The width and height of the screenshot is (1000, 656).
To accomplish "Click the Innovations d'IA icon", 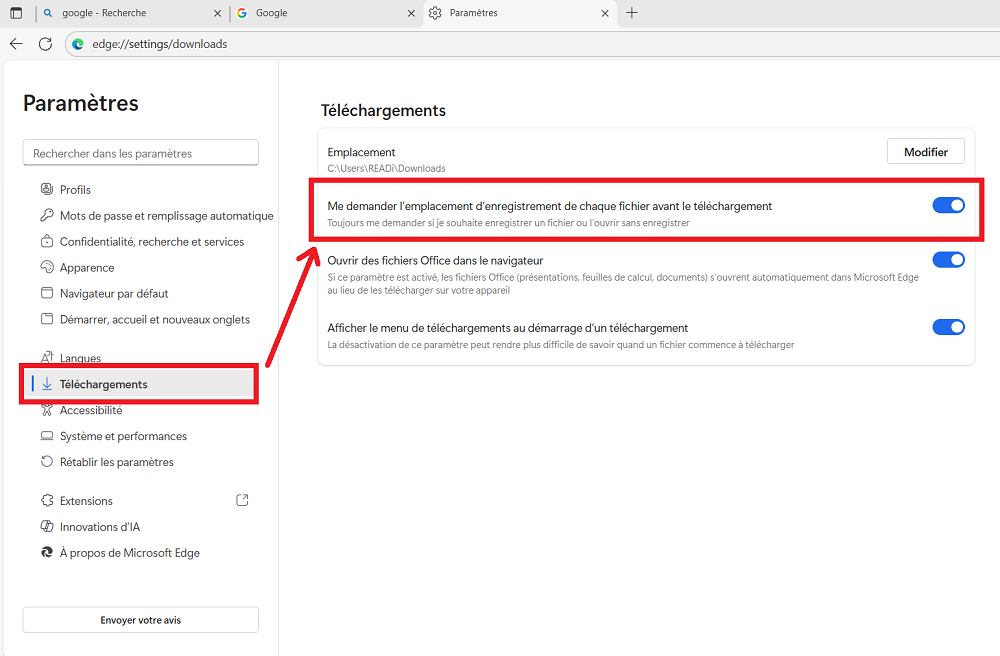I will coord(46,526).
